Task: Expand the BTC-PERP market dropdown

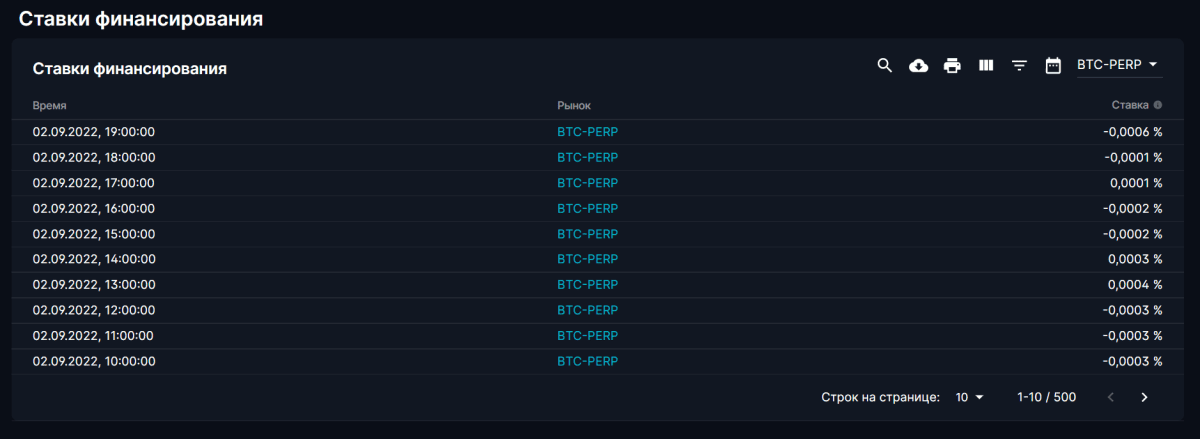Action: [x=1119, y=64]
